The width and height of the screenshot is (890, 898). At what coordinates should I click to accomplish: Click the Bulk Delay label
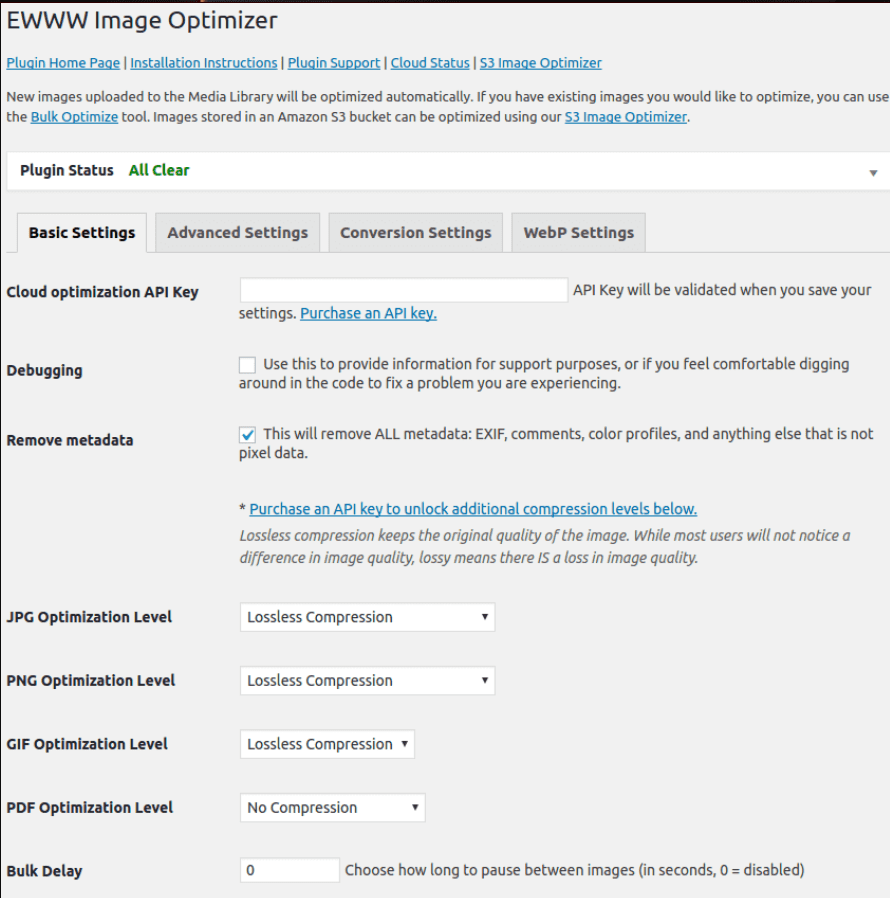(x=44, y=871)
